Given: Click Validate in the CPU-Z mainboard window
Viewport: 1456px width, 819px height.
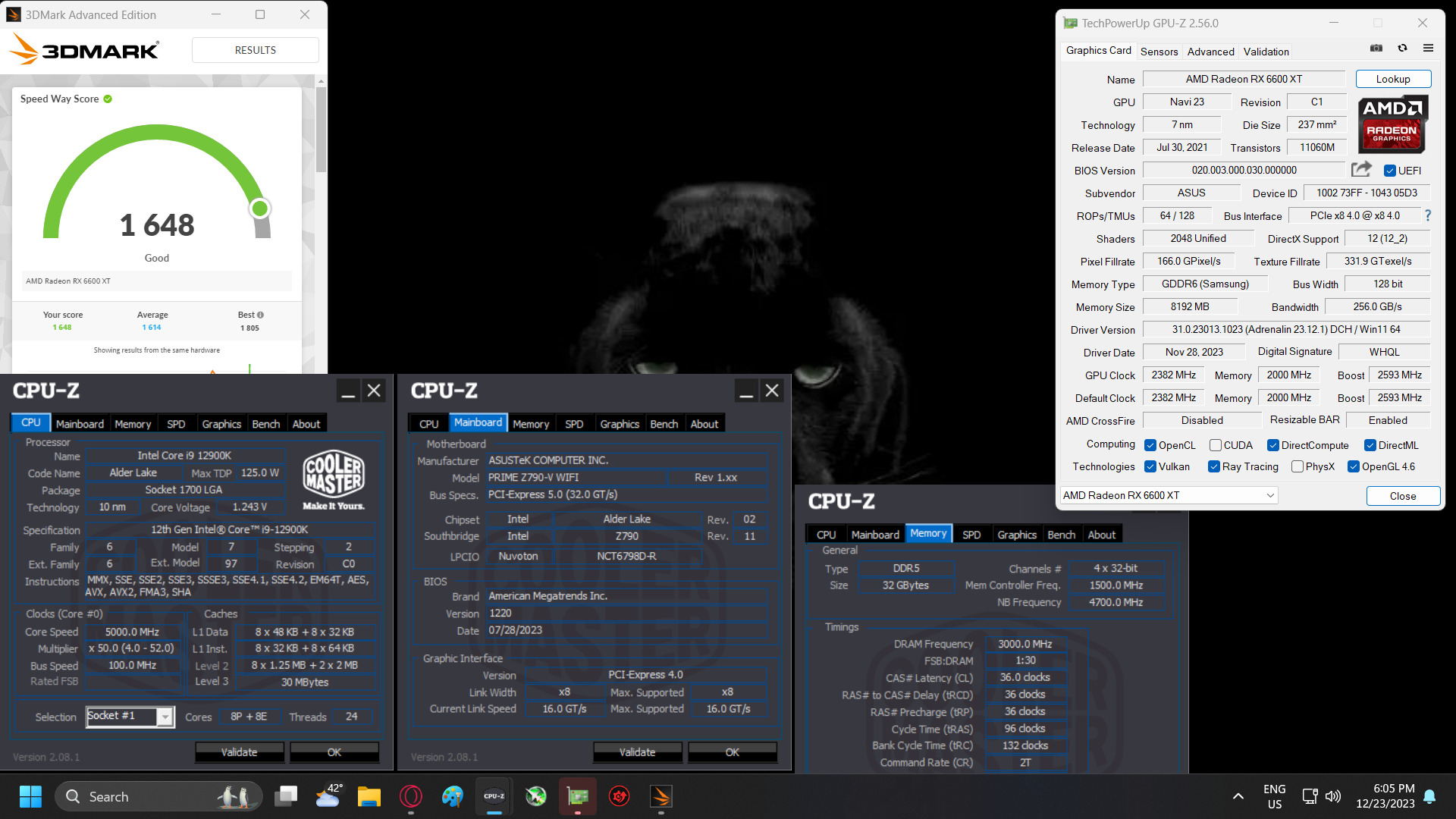Looking at the screenshot, I should 637,752.
